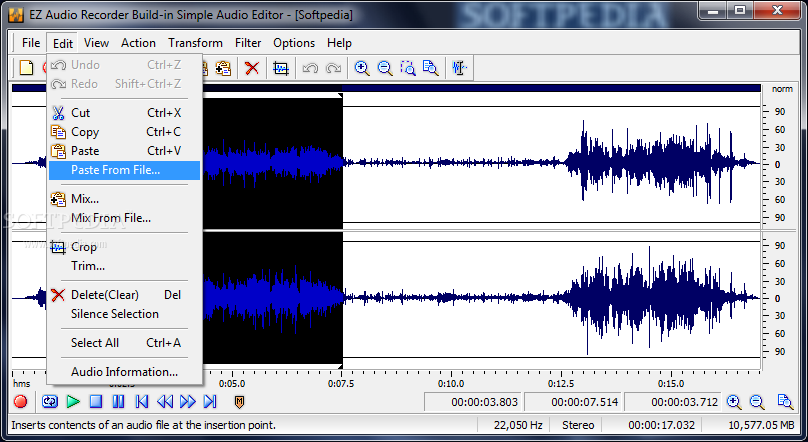Play the audio with the green Play button
Image resolution: width=808 pixels, height=442 pixels.
[73, 401]
